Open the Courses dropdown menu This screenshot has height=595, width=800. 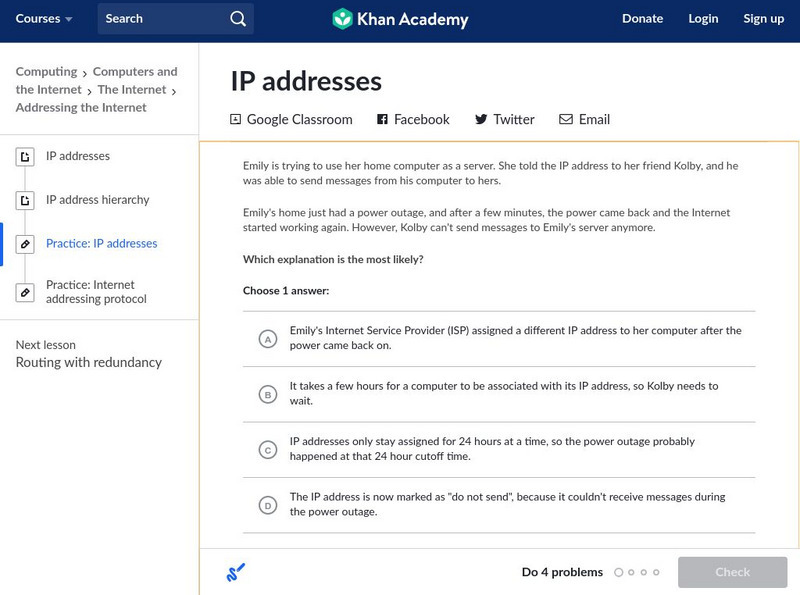tap(44, 19)
